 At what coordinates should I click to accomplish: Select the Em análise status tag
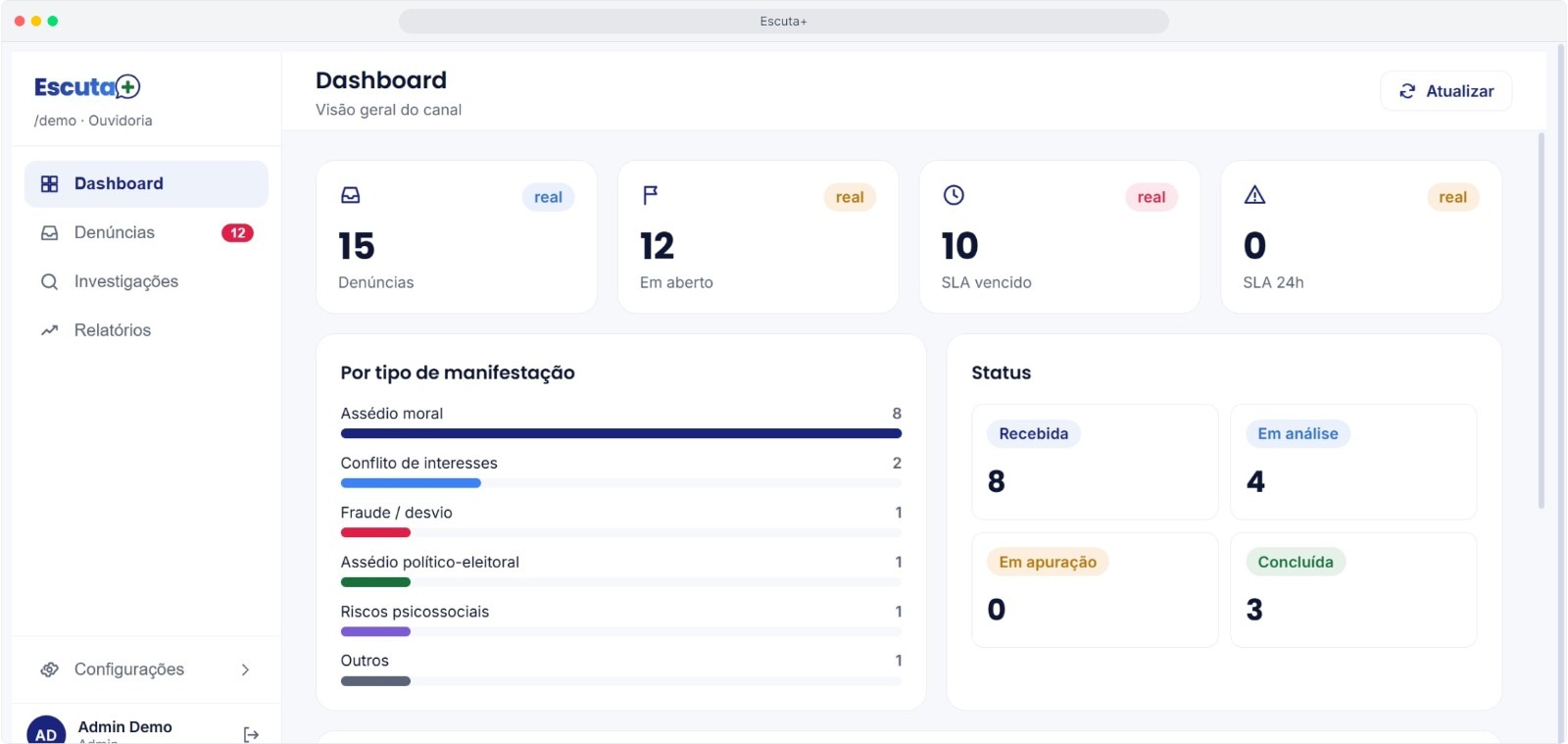[1298, 434]
